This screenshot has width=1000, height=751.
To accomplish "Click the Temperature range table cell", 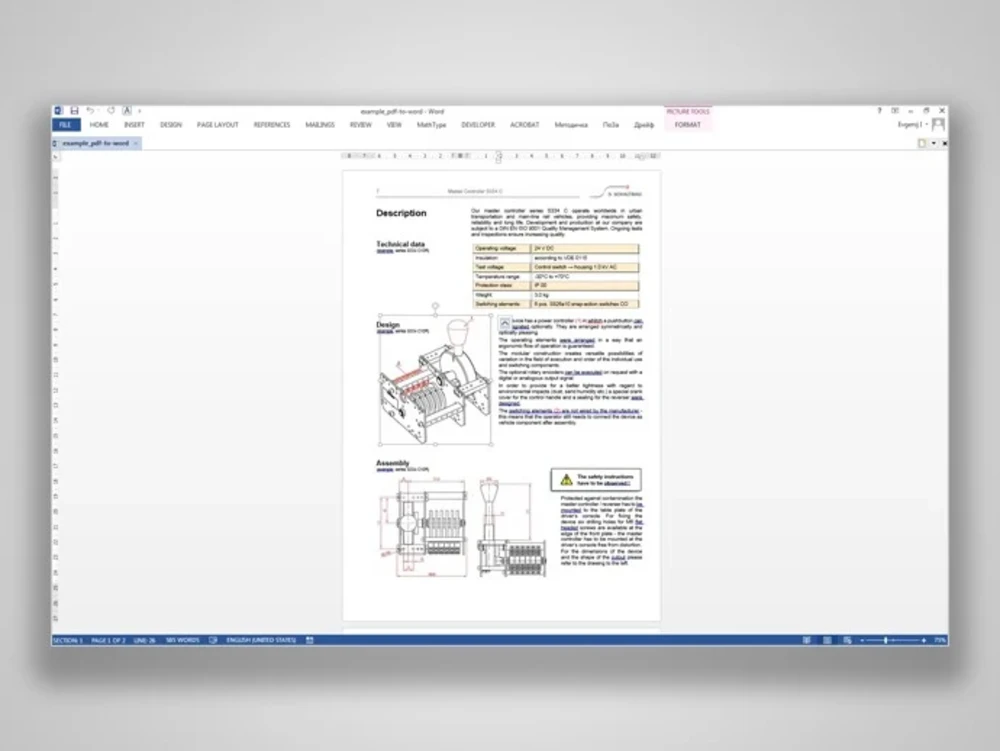I will coord(501,277).
